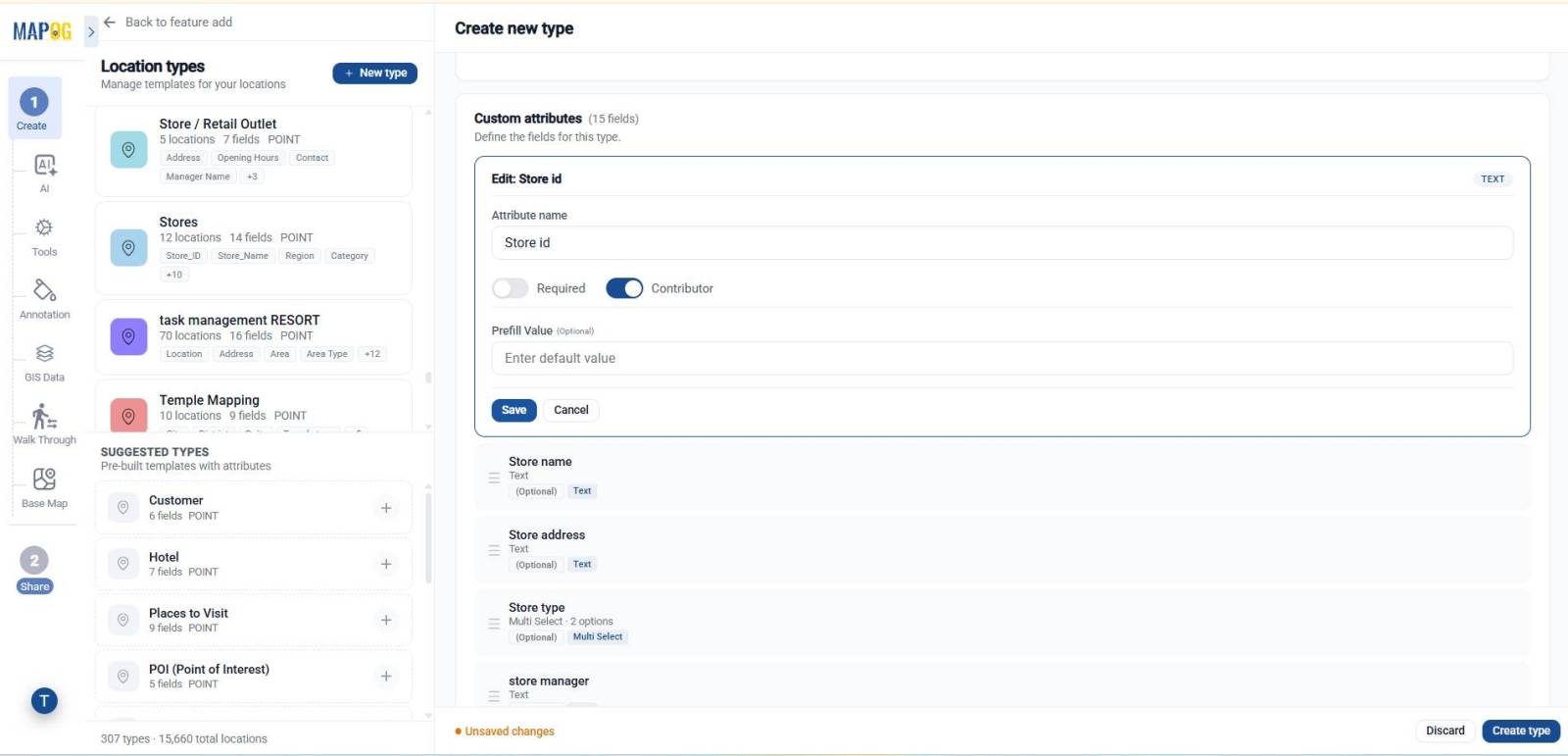Use Store type row drag handle
Viewport: 1568px width, 756px height.
[x=494, y=624]
